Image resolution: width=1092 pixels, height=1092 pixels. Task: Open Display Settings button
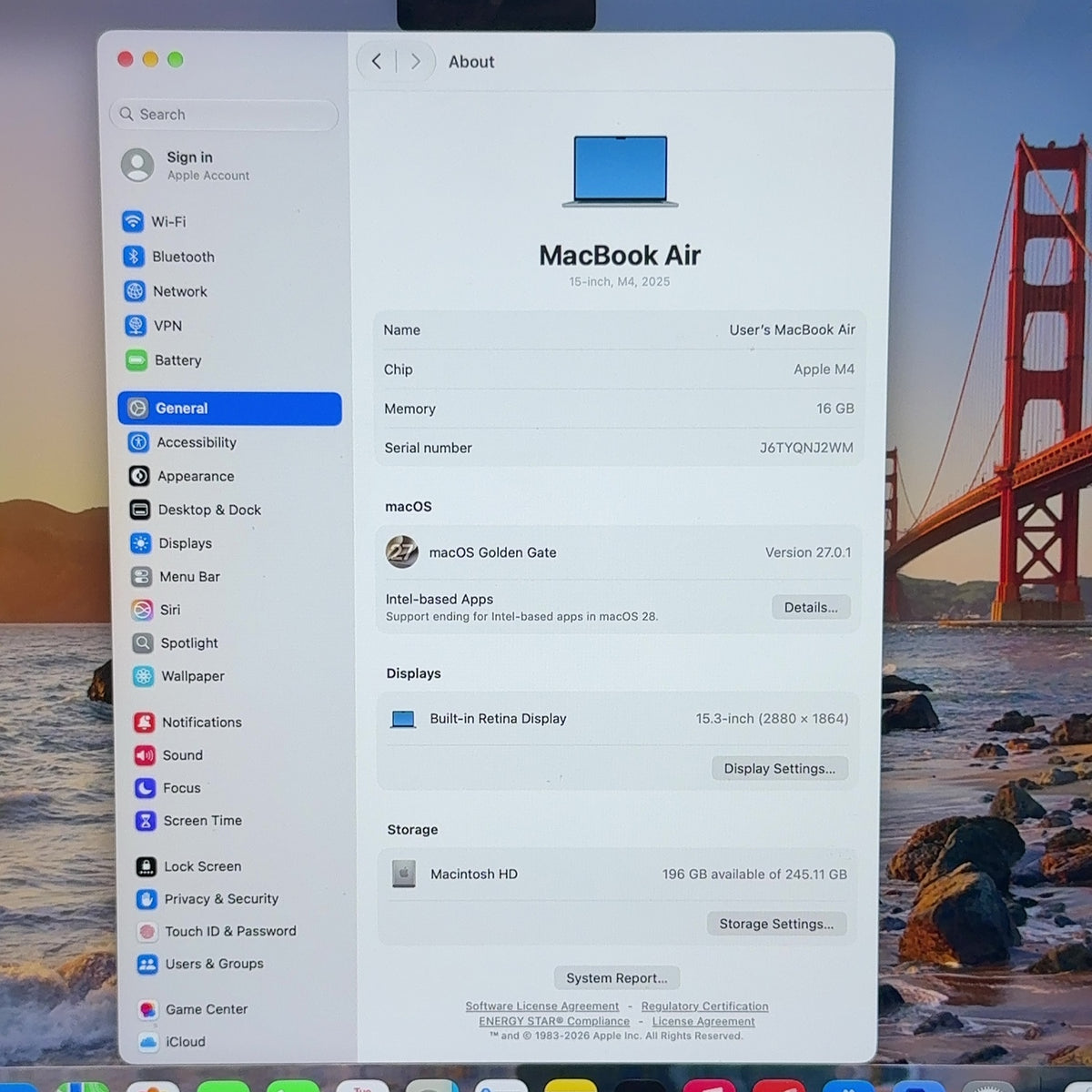(780, 768)
